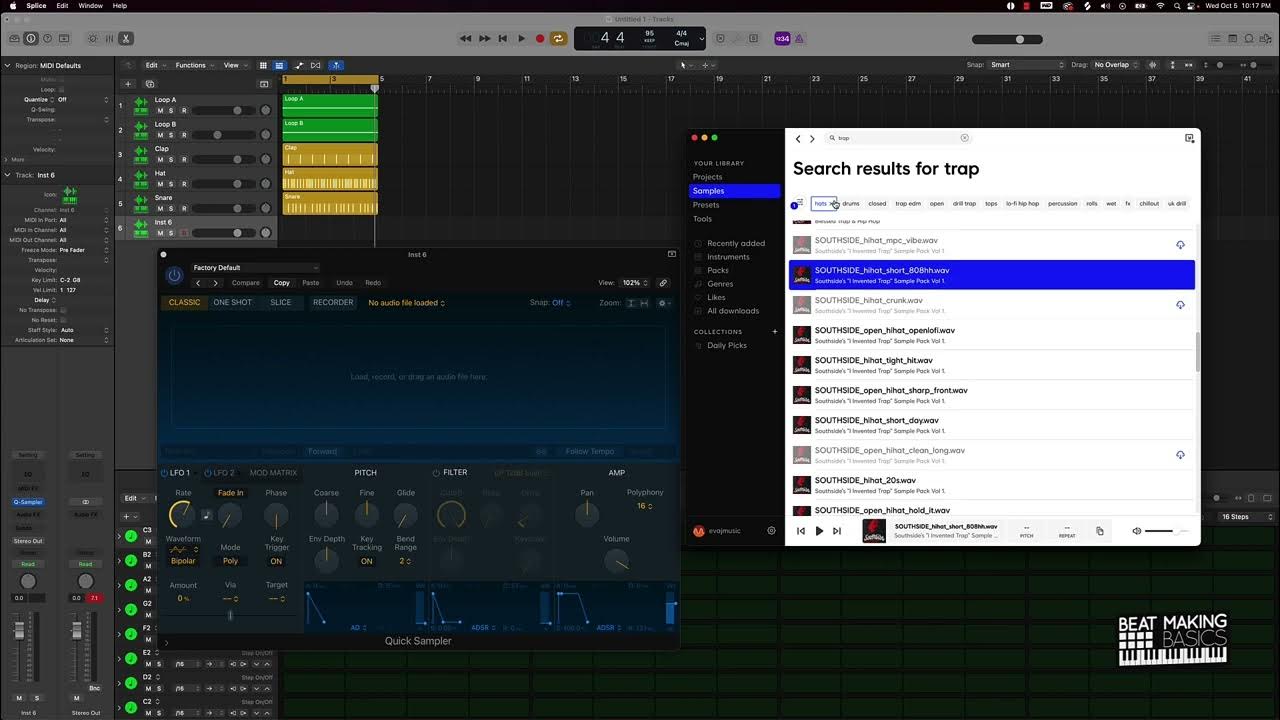This screenshot has width=1280, height=720.
Task: Add a collection with plus icon
Action: pyautogui.click(x=774, y=332)
